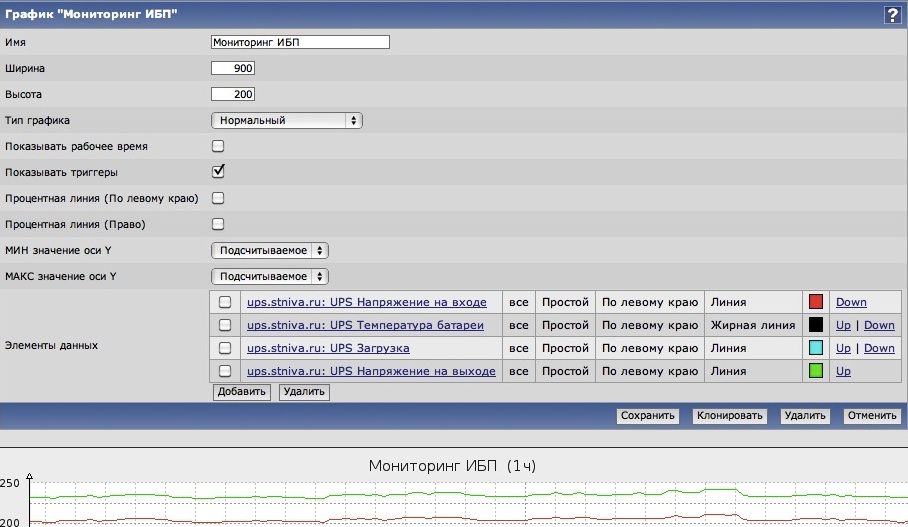Click the red color swatch

815,302
